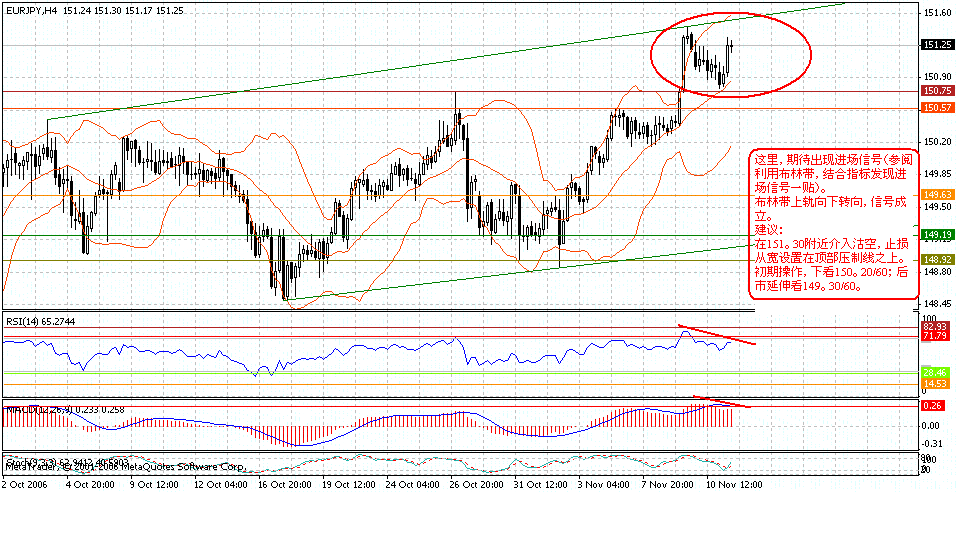The height and width of the screenshot is (558, 956).
Task: Click the 2 Oct 2006 date label
Action: coord(24,485)
